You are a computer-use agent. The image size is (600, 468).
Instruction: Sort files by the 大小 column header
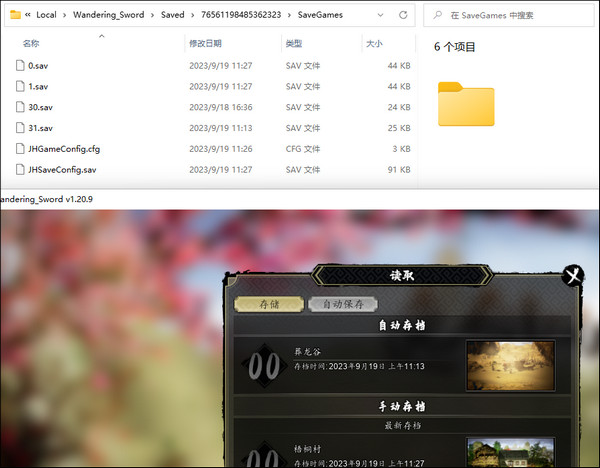coord(374,43)
